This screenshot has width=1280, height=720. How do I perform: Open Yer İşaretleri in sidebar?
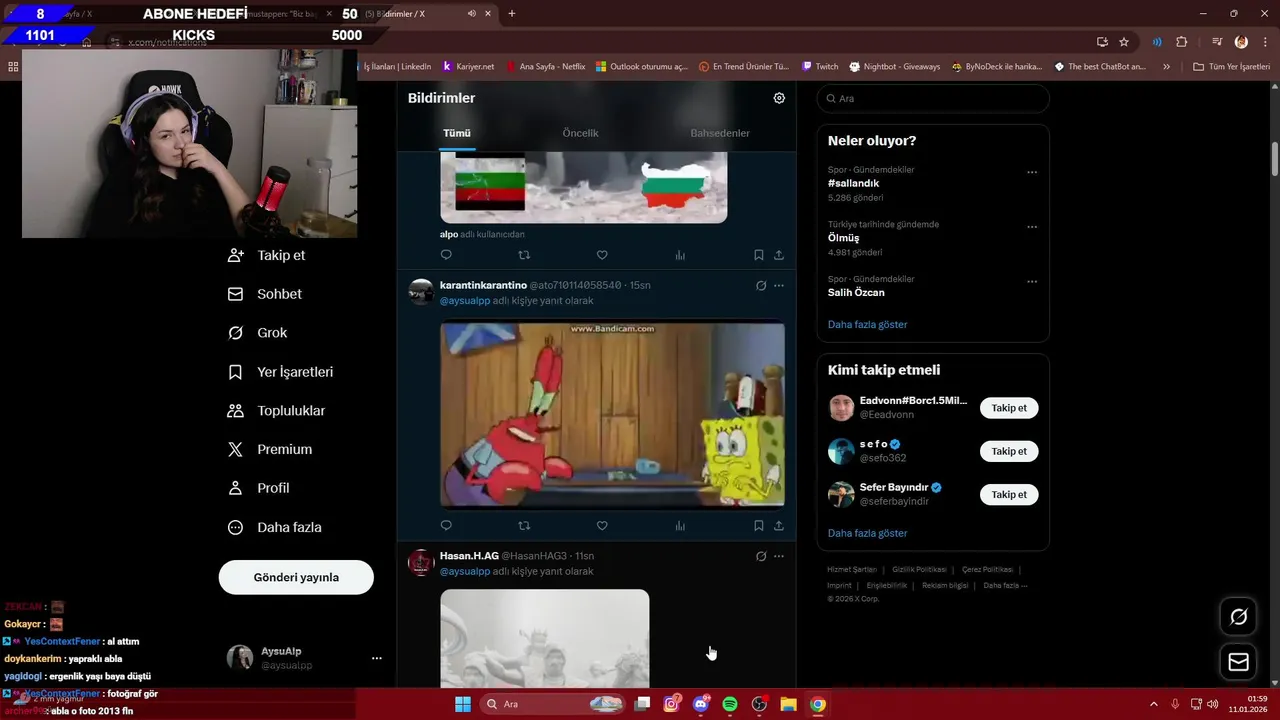point(281,372)
